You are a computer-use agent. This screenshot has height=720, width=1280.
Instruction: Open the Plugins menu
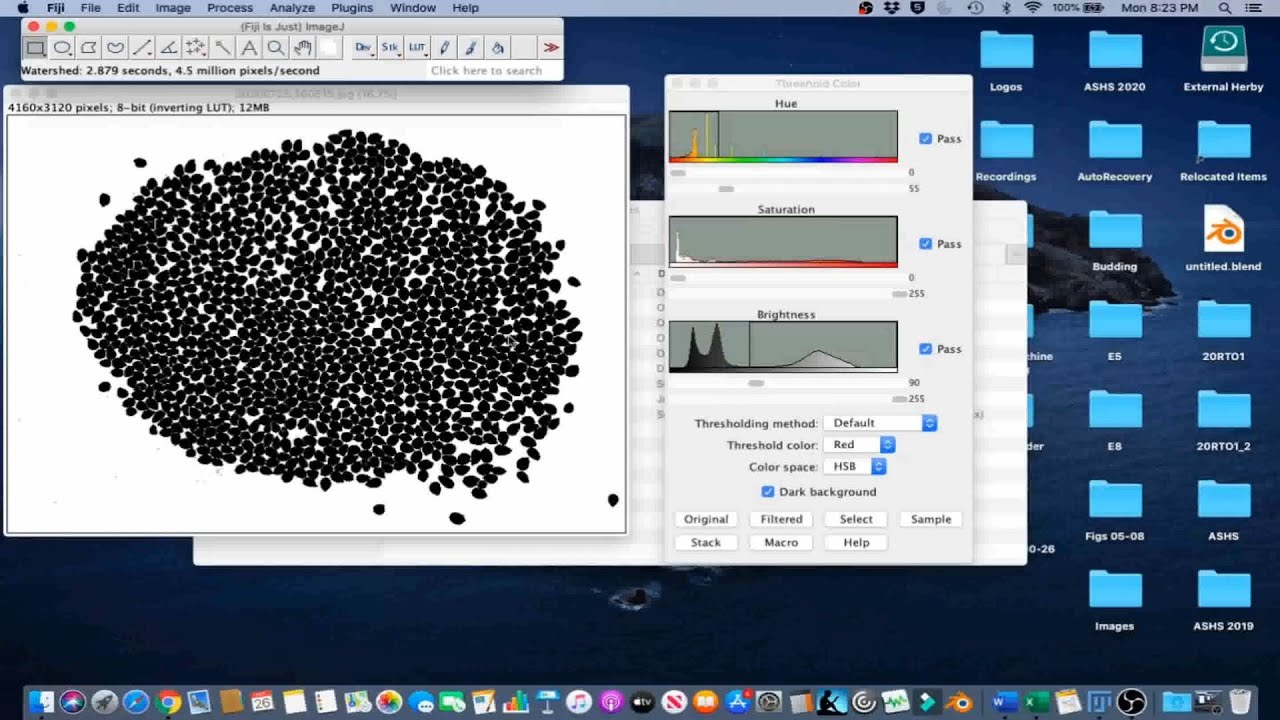click(352, 8)
